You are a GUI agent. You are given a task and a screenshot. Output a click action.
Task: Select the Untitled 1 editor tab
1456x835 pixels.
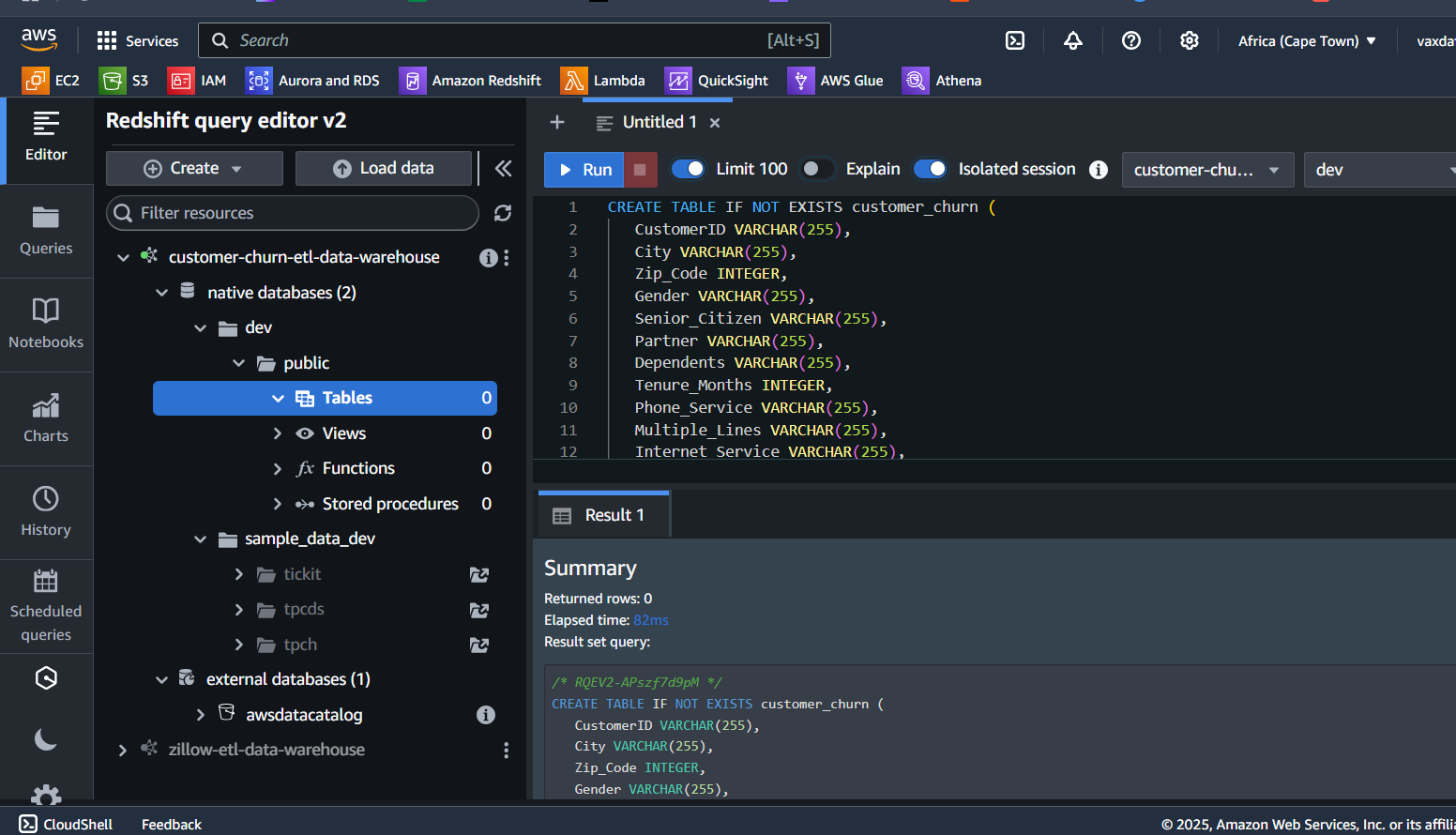[647, 123]
